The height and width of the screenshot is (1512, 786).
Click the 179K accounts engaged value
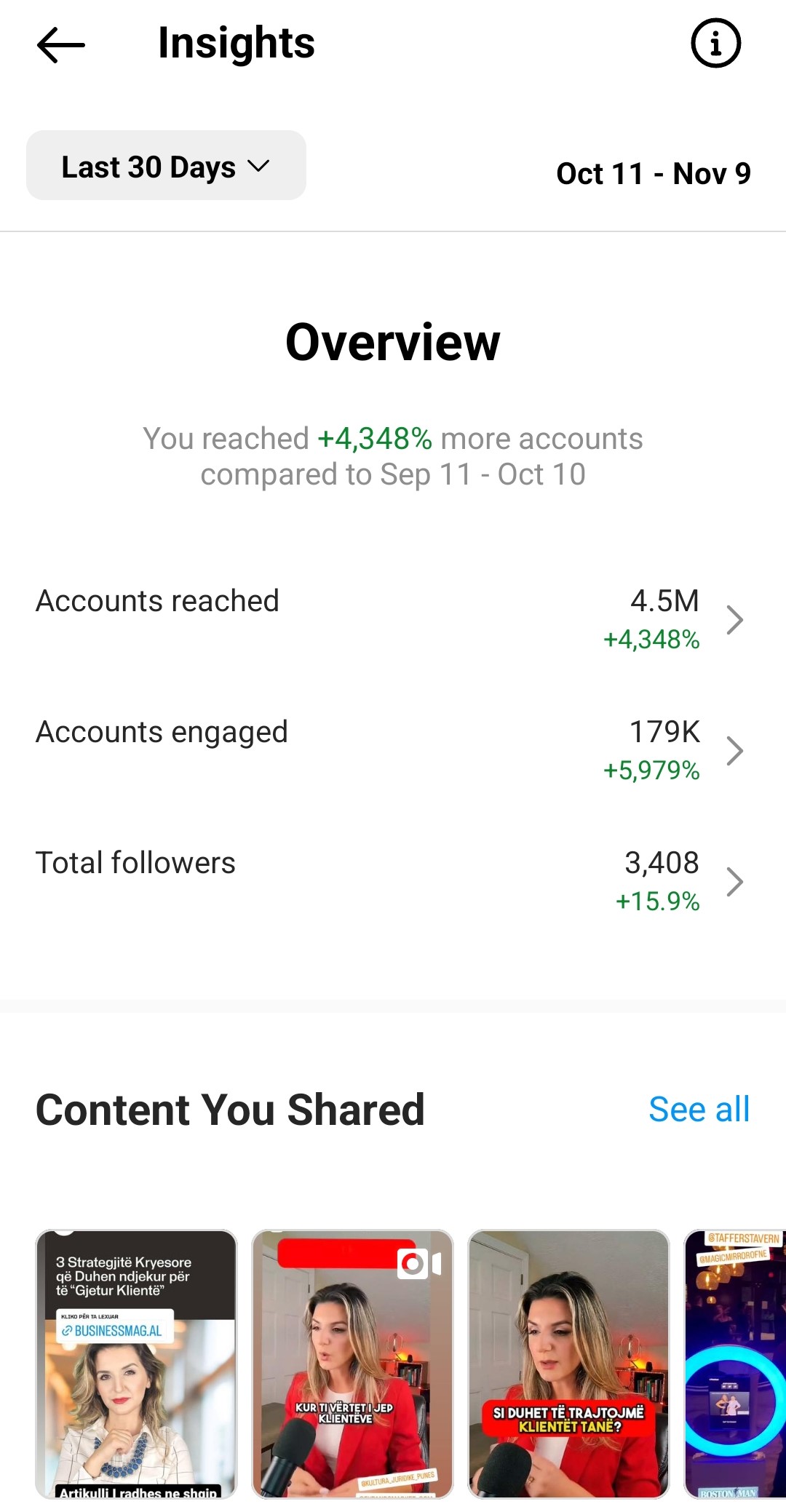pos(664,732)
